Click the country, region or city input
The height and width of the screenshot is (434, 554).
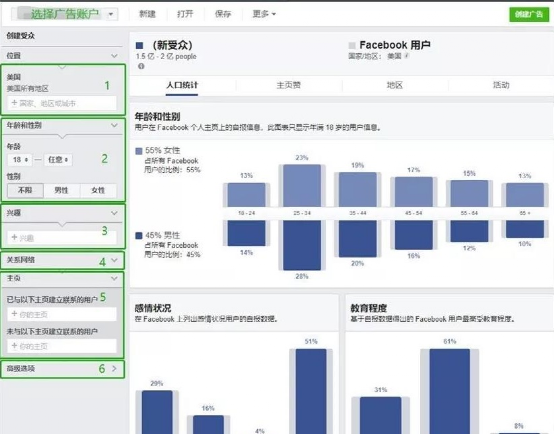click(62, 103)
